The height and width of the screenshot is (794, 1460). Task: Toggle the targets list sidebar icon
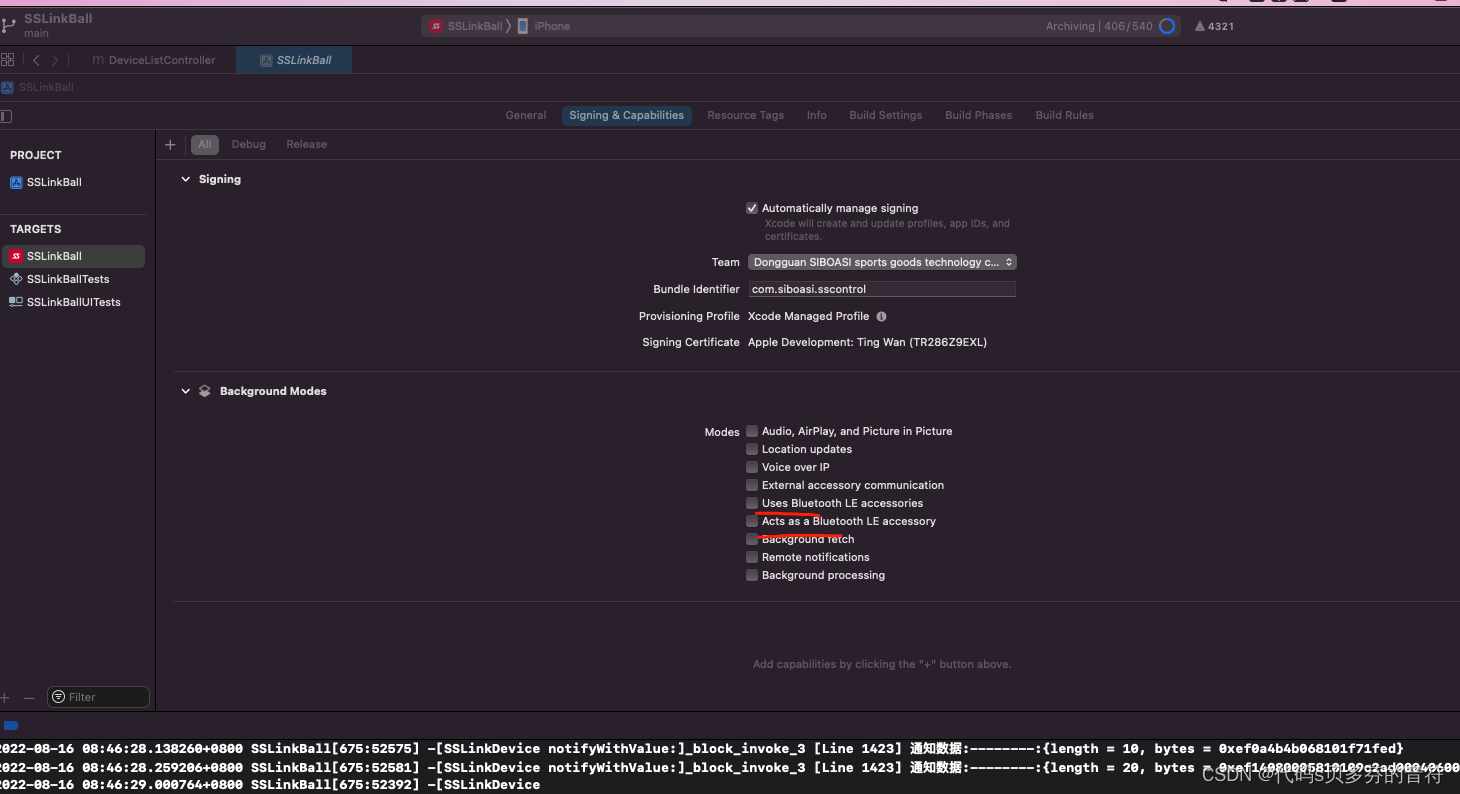(6, 116)
